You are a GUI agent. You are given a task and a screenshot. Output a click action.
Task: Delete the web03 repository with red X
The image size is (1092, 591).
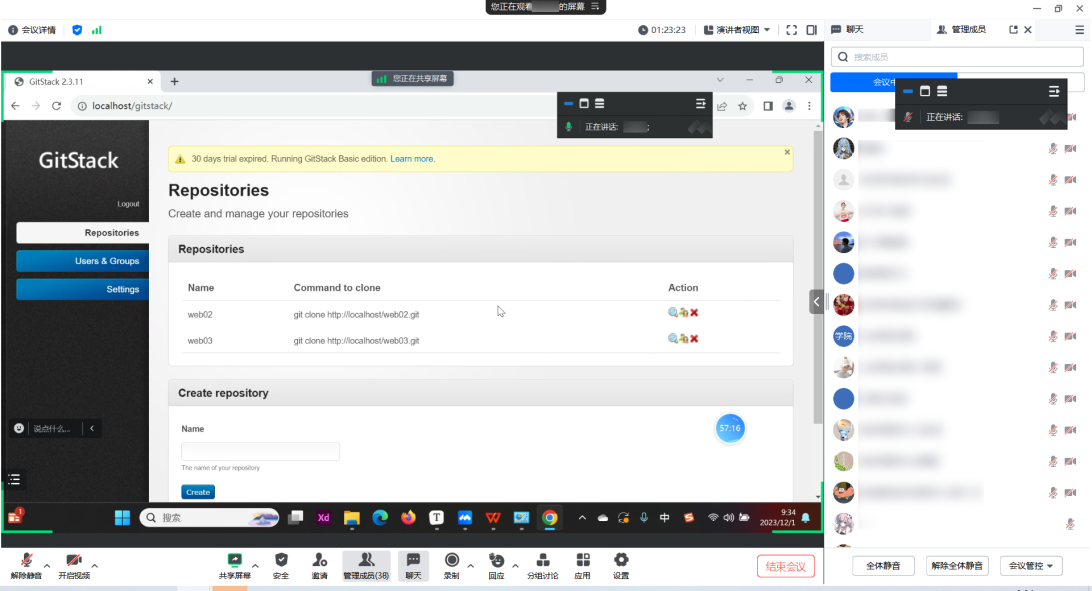tap(694, 339)
